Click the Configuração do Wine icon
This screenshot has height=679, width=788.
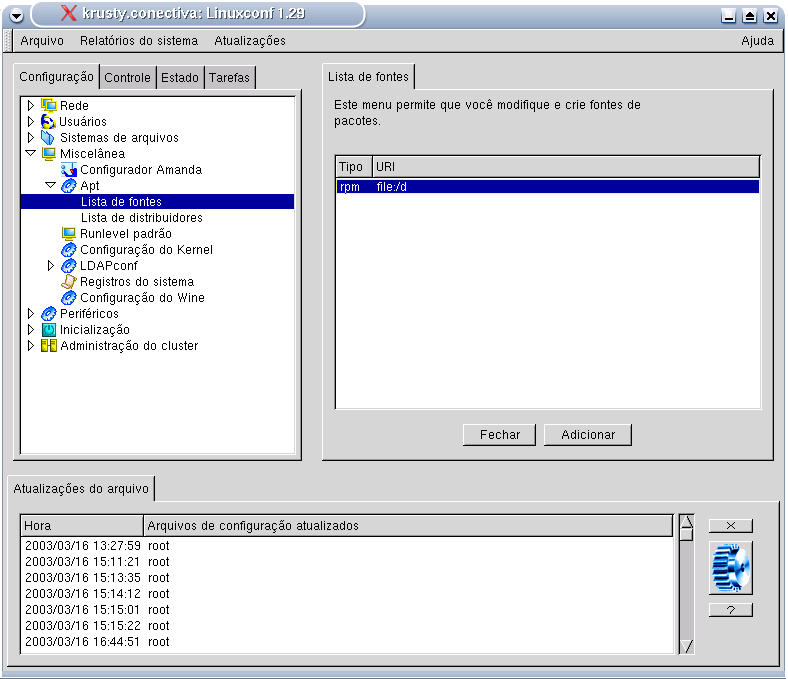69,298
